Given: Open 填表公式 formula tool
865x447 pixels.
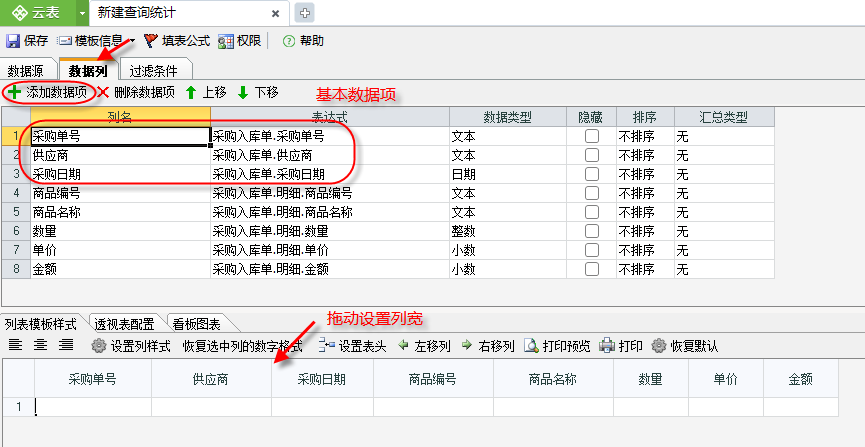Looking at the screenshot, I should (177, 41).
